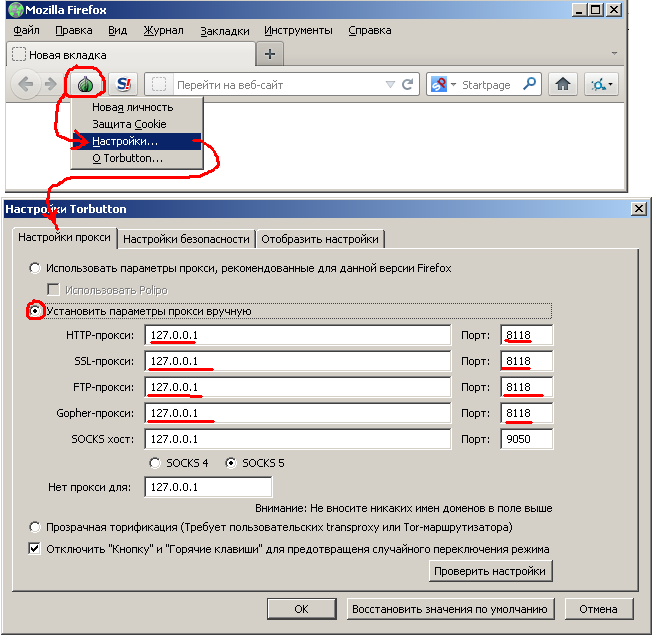Screen dimensions: 653x635
Task: Click the search magnifier in Startpage box
Action: (529, 85)
